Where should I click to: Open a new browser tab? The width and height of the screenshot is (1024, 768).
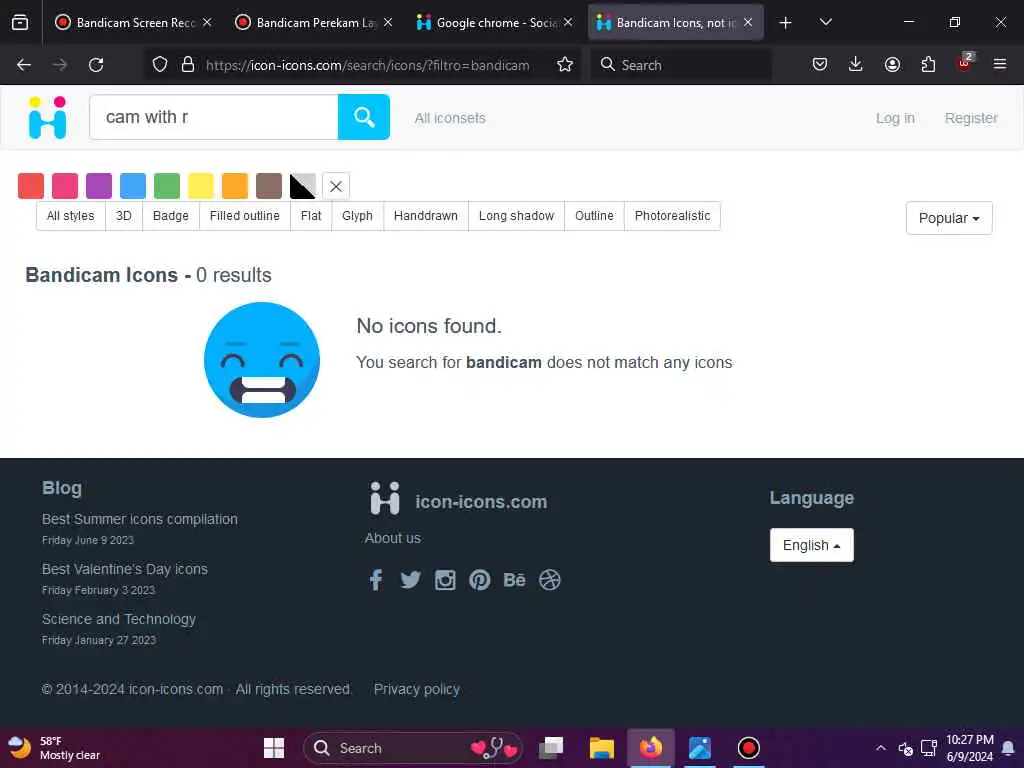[x=786, y=23]
